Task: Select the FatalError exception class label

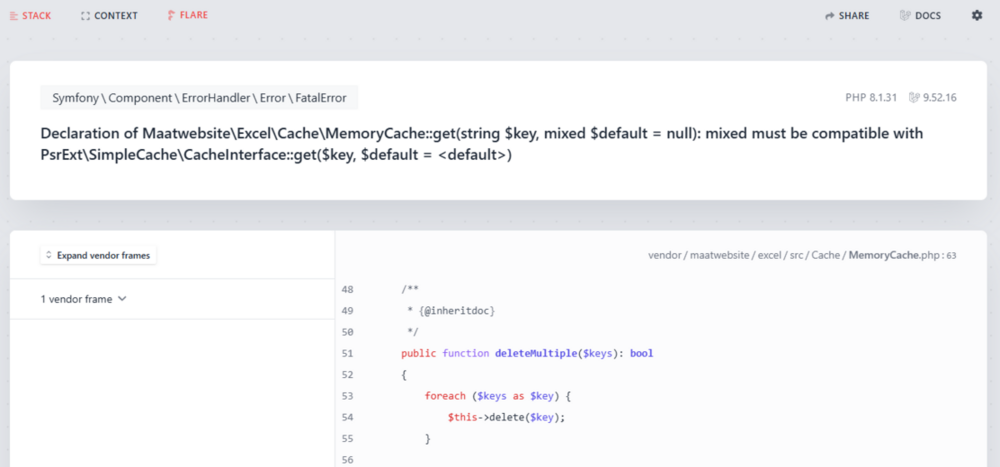Action: (x=199, y=98)
